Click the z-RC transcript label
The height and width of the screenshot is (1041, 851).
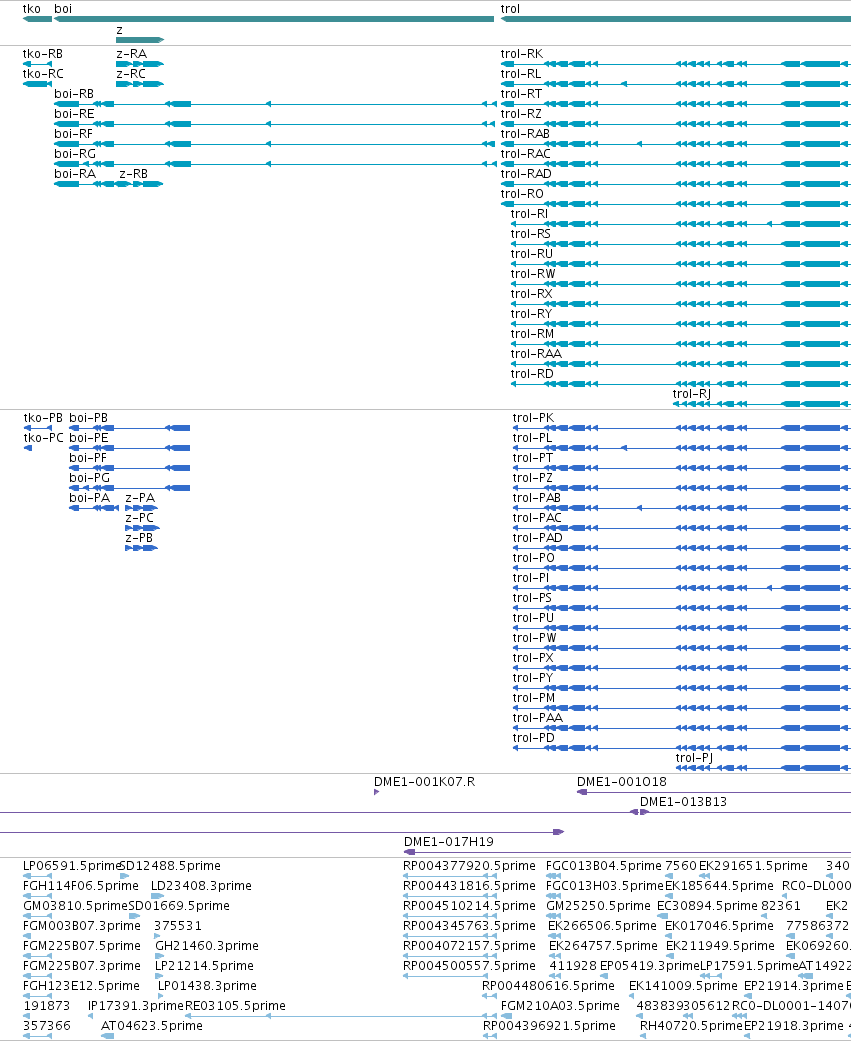click(131, 74)
